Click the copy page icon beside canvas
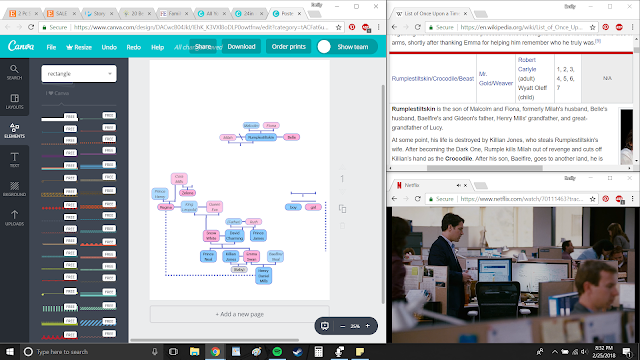This screenshot has width=640, height=360. (342, 209)
